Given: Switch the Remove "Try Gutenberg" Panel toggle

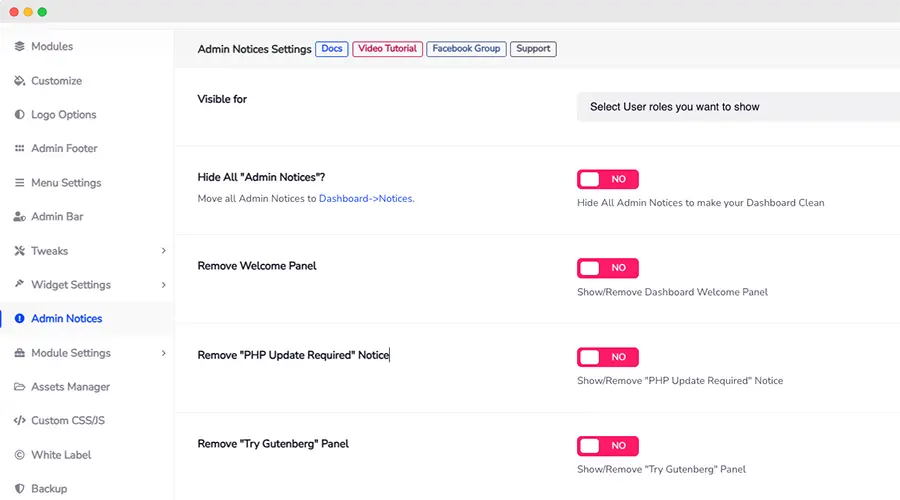Looking at the screenshot, I should point(607,446).
